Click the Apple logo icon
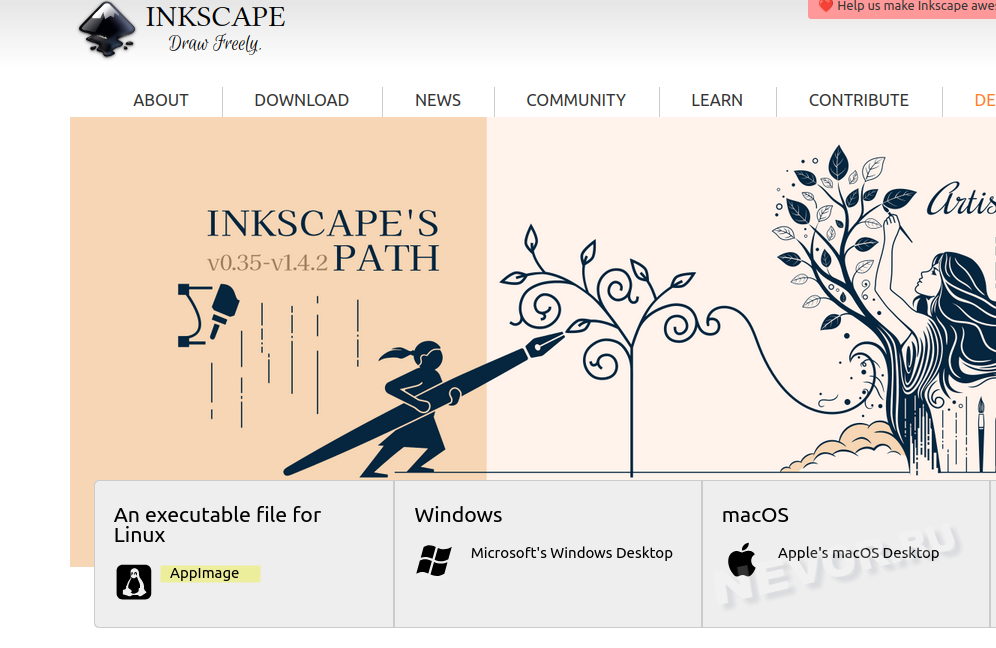Screen dimensions: 996x648 pyautogui.click(x=742, y=560)
